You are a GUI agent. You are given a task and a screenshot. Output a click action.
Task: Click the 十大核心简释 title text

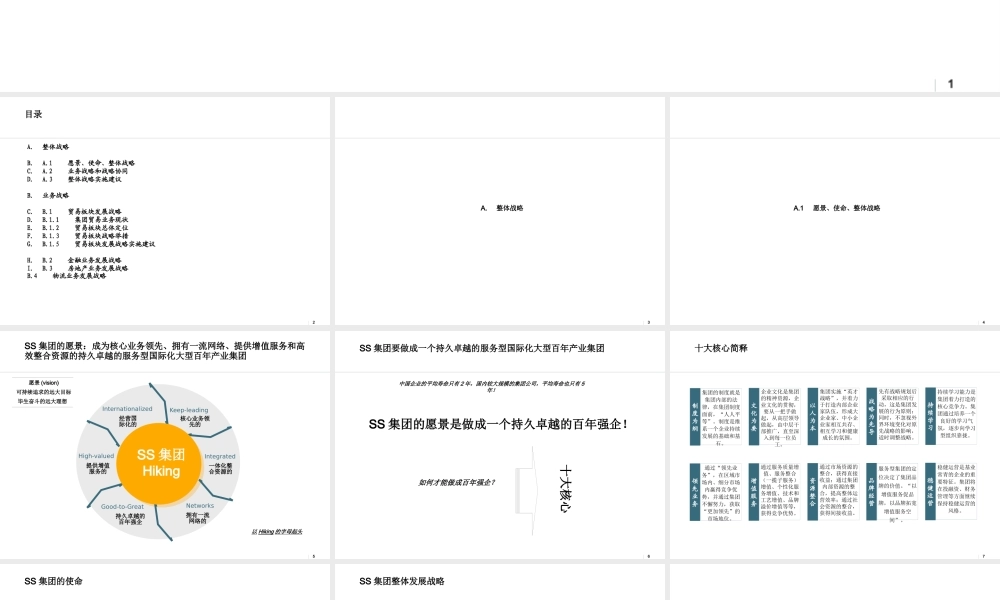coord(721,348)
